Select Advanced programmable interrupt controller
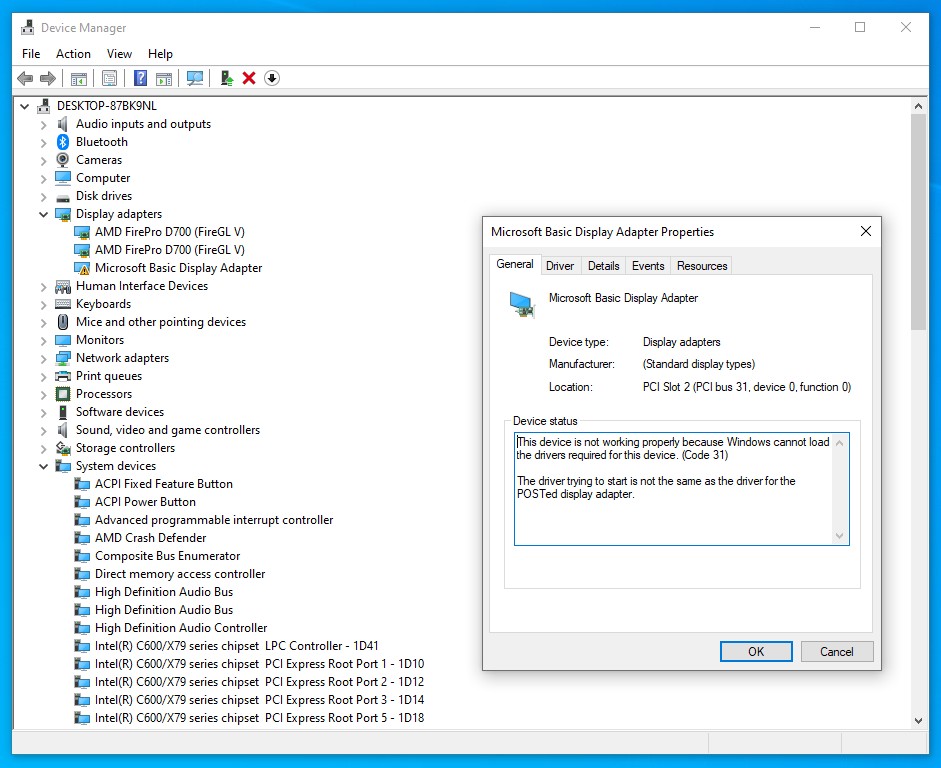The image size is (941, 768). coord(214,520)
